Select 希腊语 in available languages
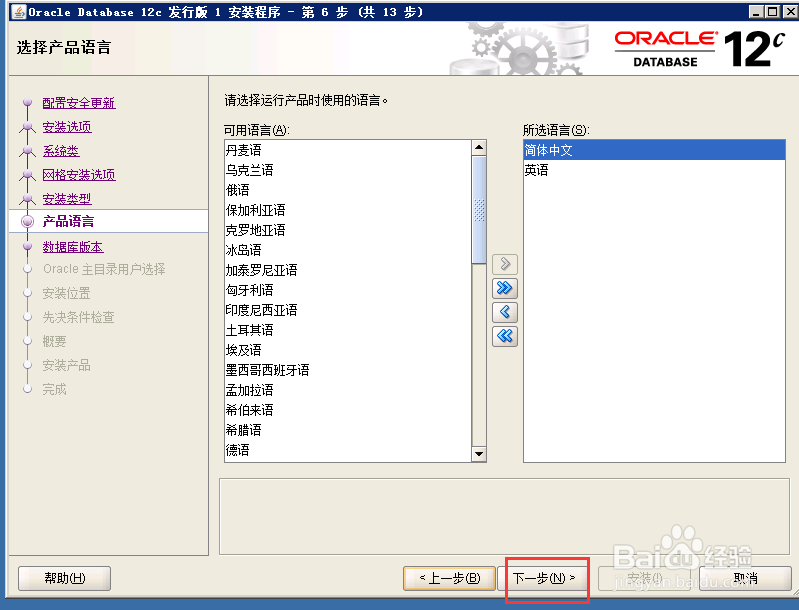The height and width of the screenshot is (610, 799). [x=348, y=430]
